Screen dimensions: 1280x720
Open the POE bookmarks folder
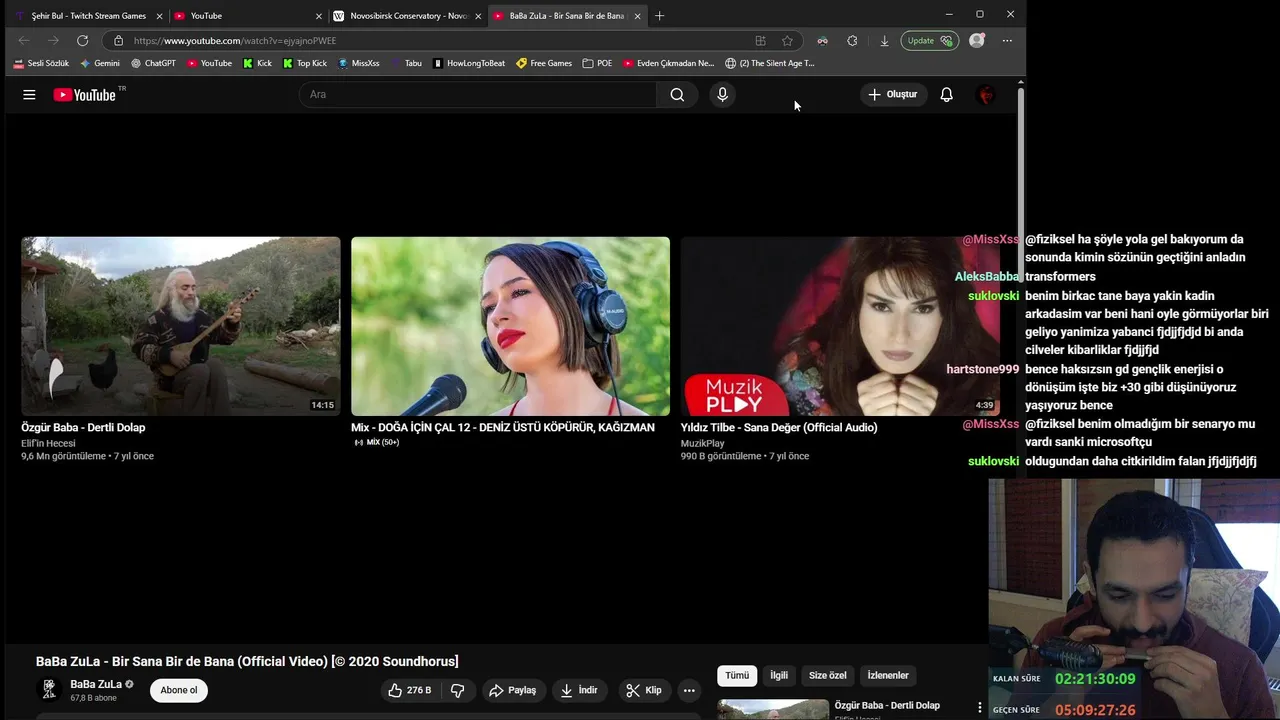coord(597,63)
